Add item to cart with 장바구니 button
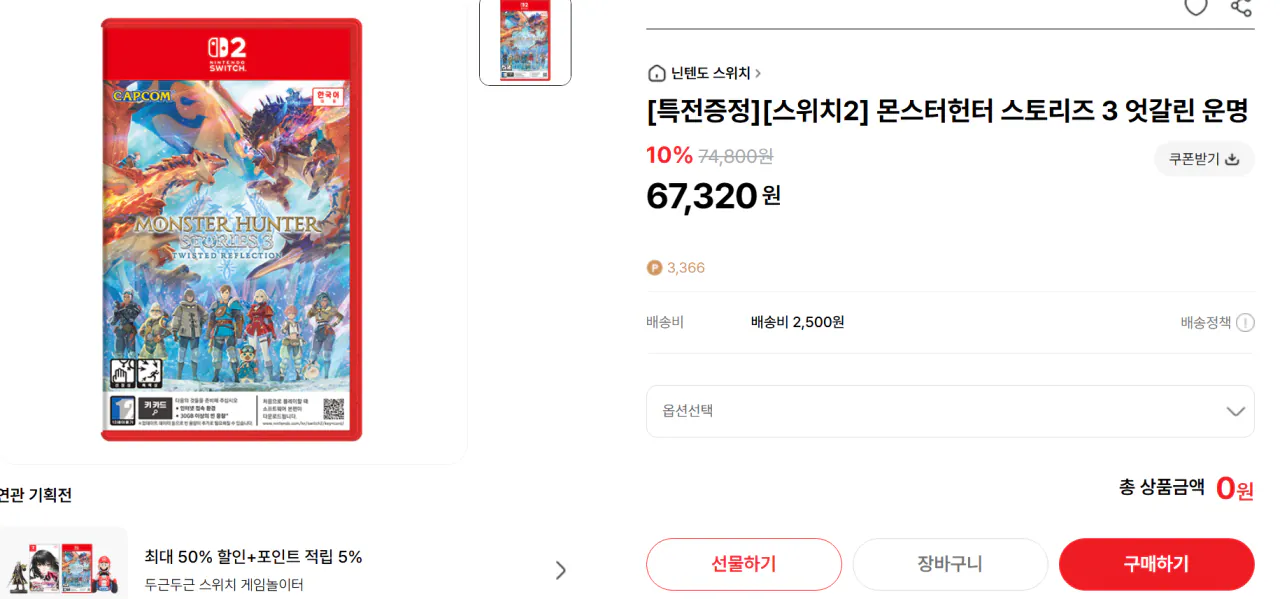This screenshot has height=599, width=1280. point(950,564)
